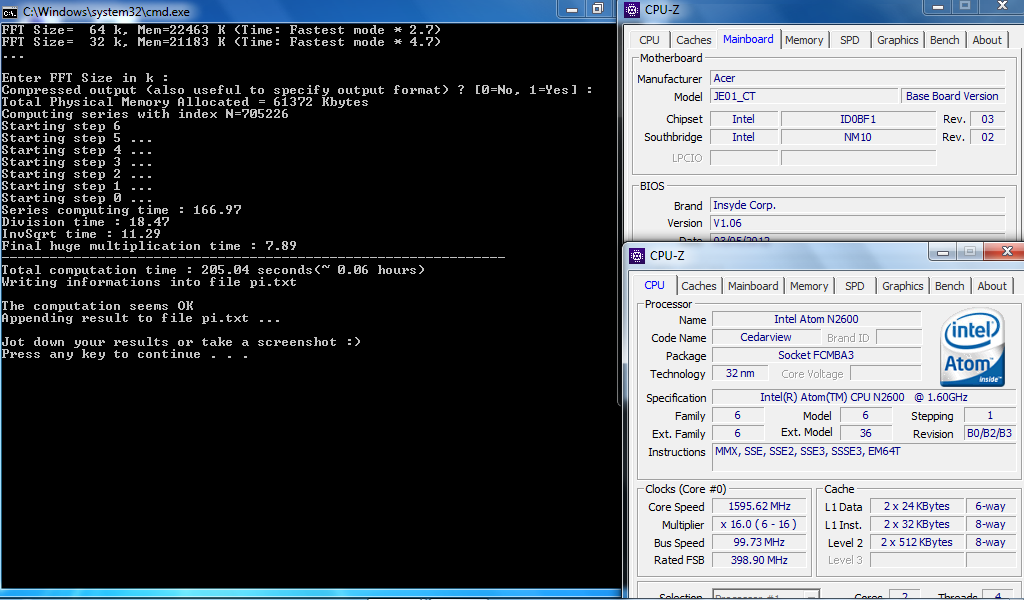
Task: Click the Base Board Version field
Action: (x=952, y=96)
